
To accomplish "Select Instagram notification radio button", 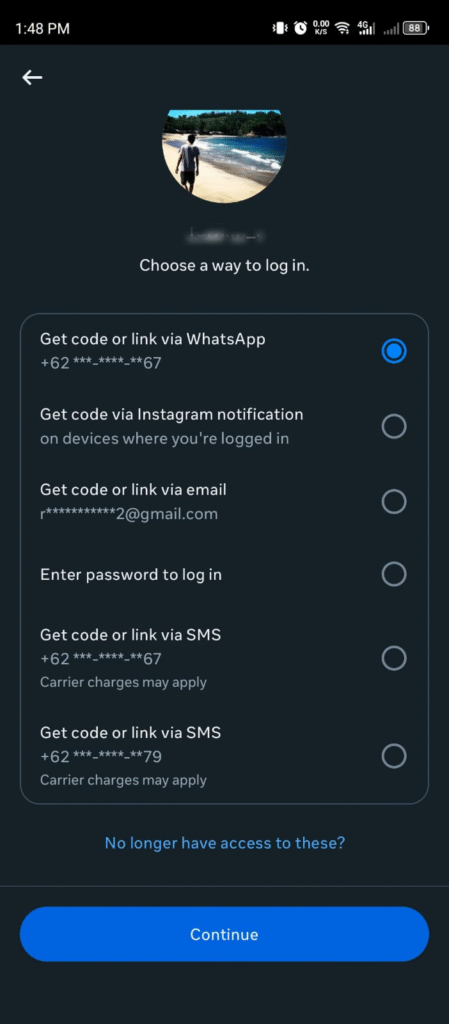I will [394, 426].
